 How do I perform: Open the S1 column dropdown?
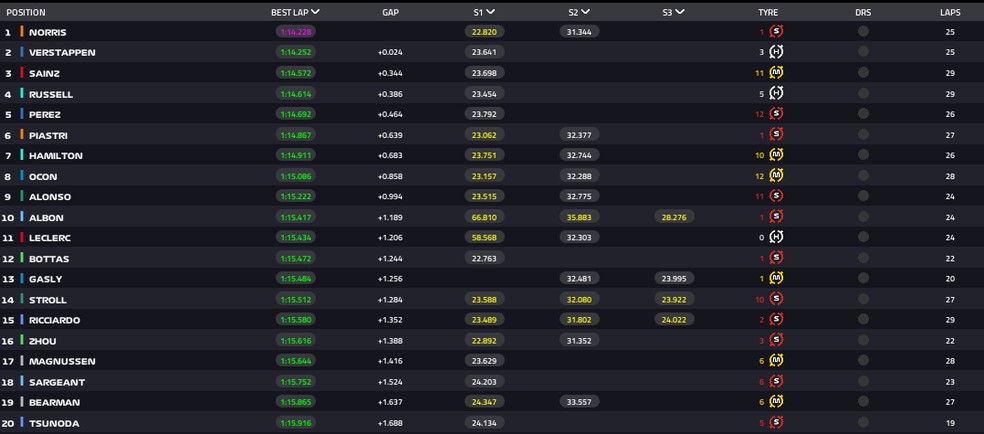[x=490, y=12]
